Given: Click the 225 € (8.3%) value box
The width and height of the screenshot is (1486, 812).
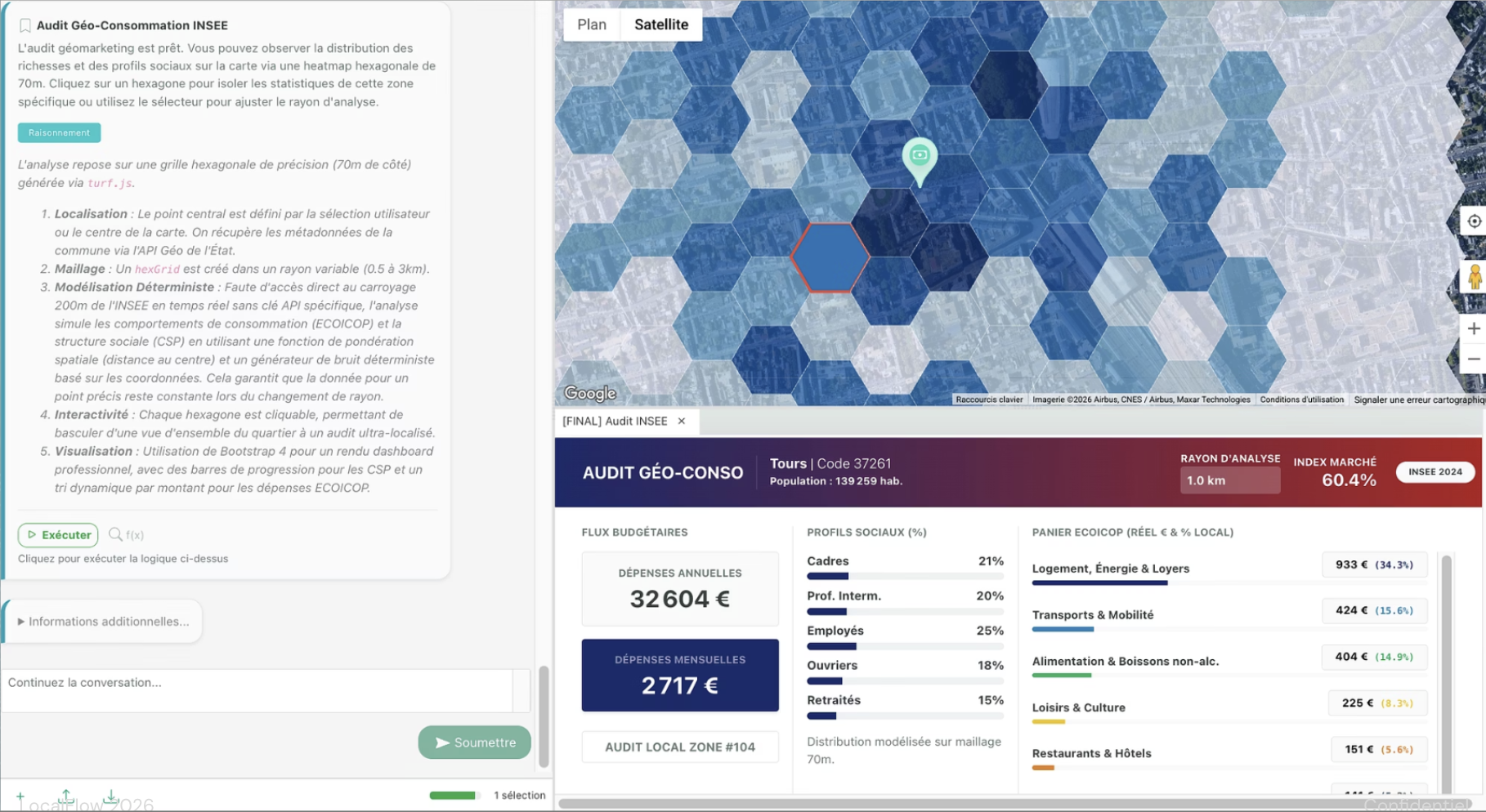Looking at the screenshot, I should point(1378,703).
